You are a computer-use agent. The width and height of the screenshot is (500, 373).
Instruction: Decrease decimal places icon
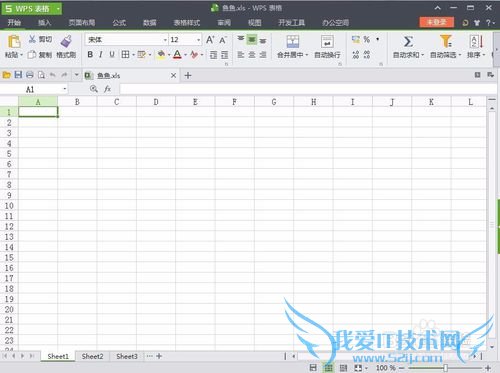point(367,54)
